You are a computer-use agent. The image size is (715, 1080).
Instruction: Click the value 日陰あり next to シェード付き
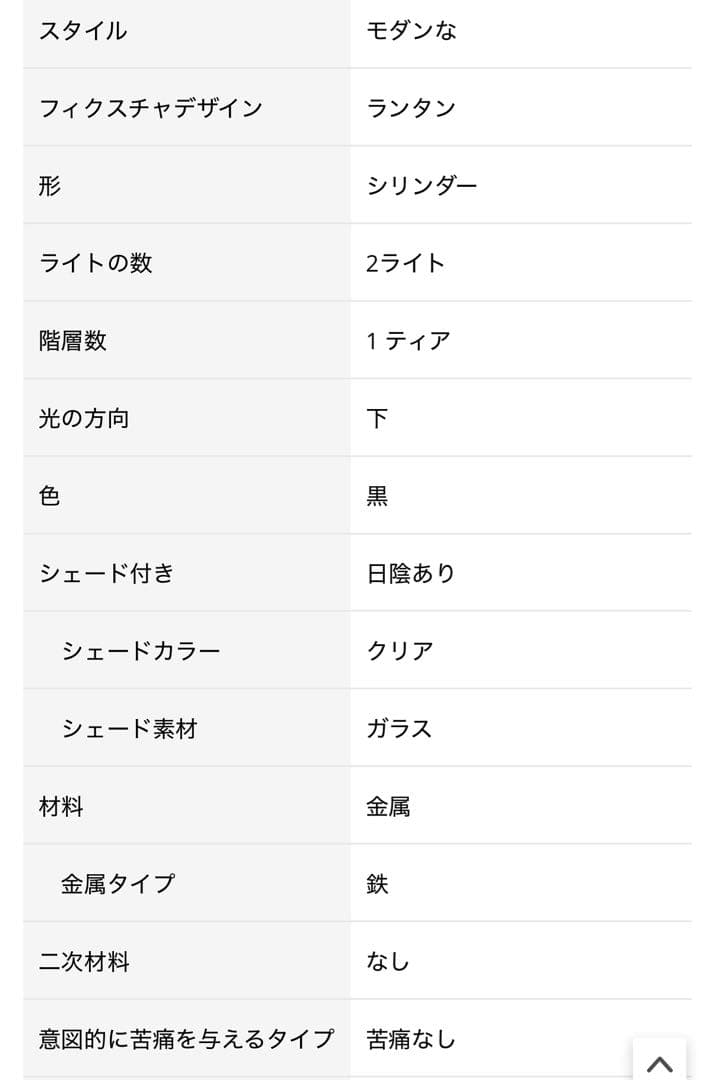click(408, 573)
